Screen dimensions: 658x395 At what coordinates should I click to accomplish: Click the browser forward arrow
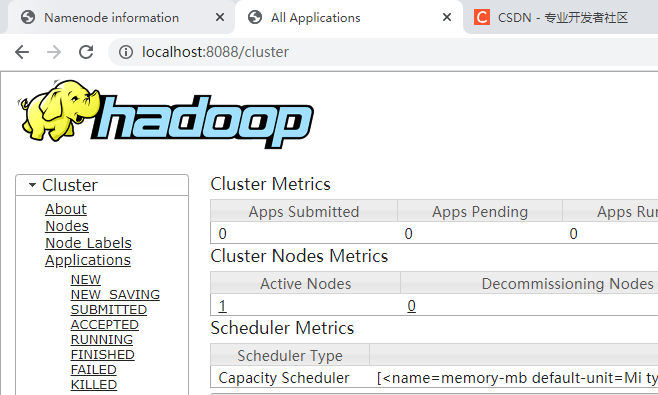54,52
